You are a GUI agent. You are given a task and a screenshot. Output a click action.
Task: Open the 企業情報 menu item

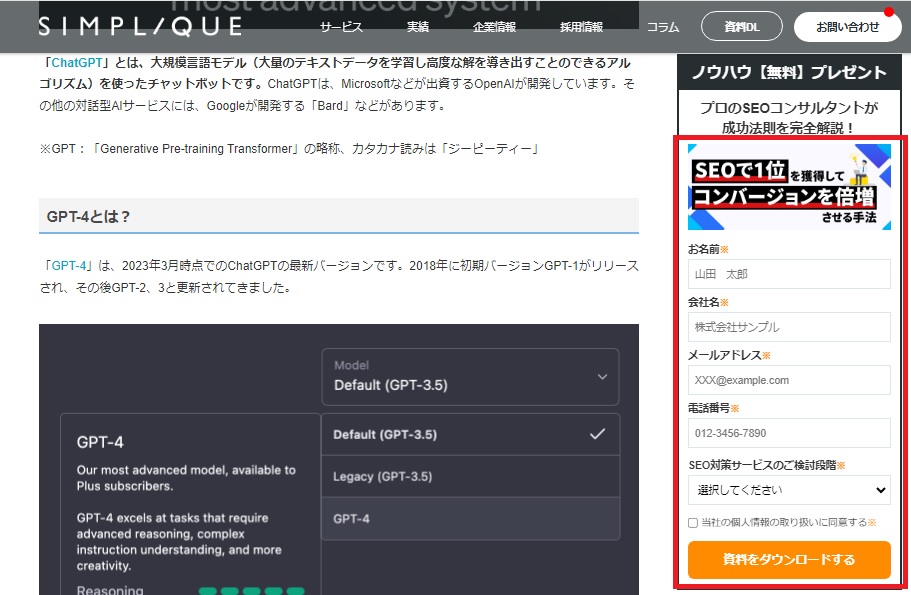[x=494, y=27]
